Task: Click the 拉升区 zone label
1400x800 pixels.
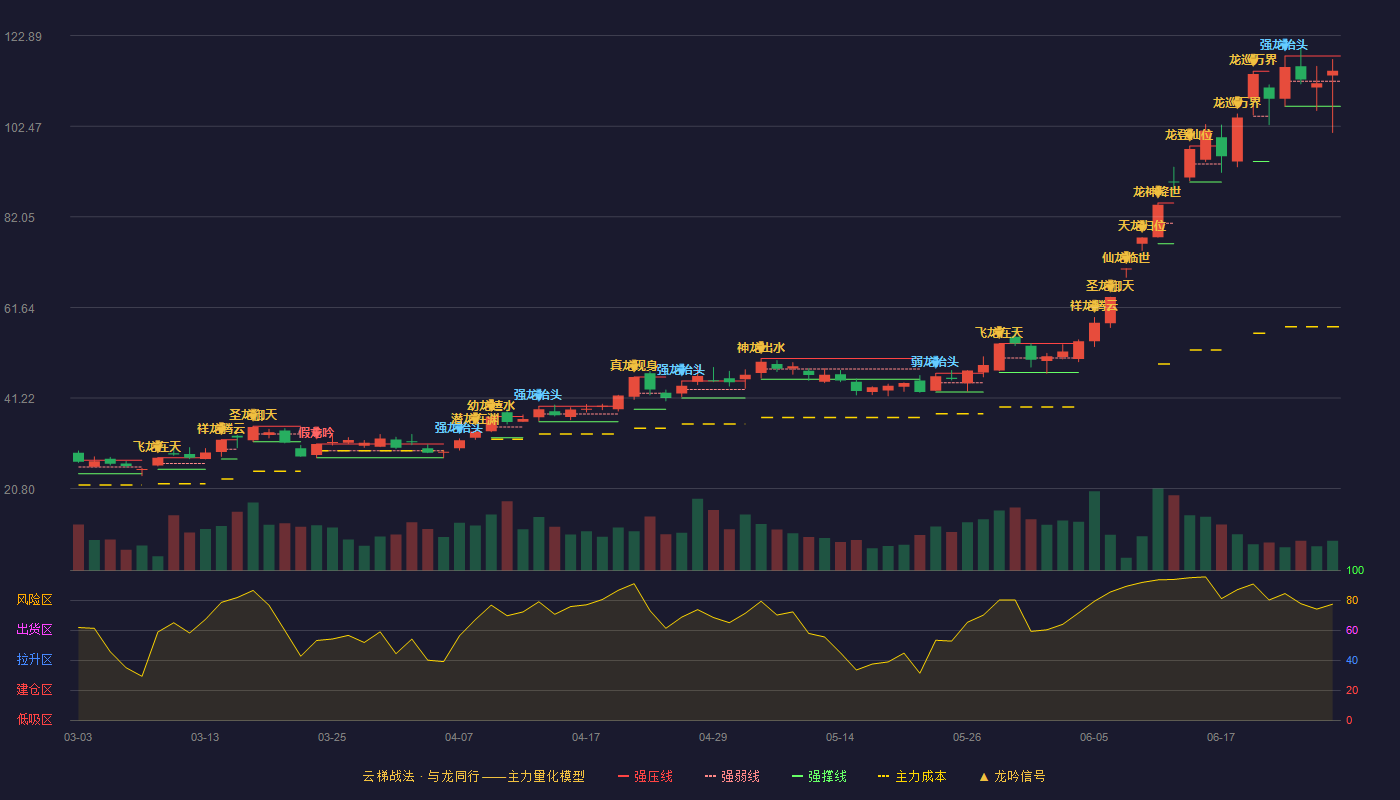Action: 35,660
